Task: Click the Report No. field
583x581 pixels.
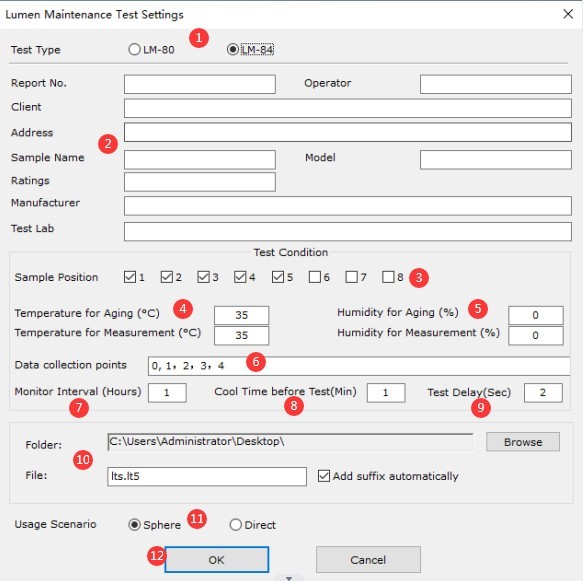Action: (200, 84)
